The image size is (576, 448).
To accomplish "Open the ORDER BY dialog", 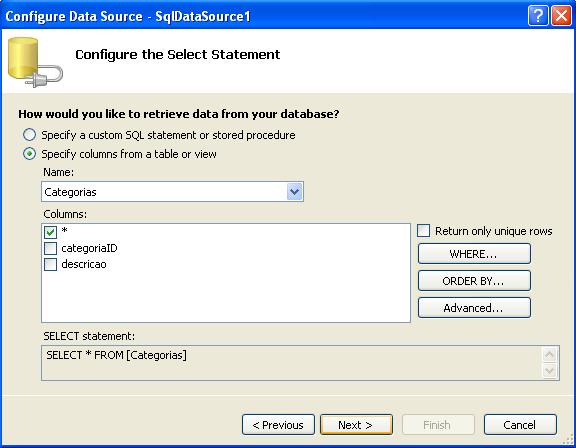I will [474, 281].
